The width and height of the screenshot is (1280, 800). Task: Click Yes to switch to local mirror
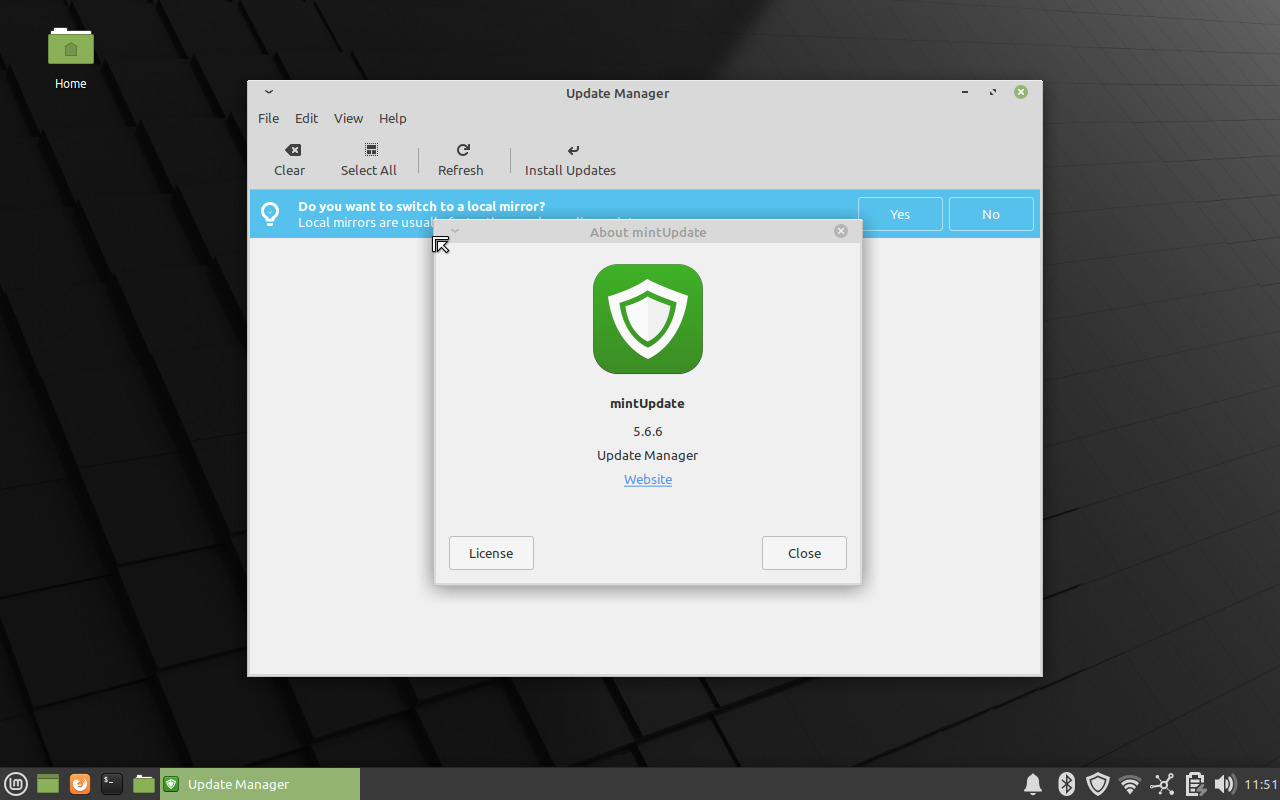click(900, 214)
